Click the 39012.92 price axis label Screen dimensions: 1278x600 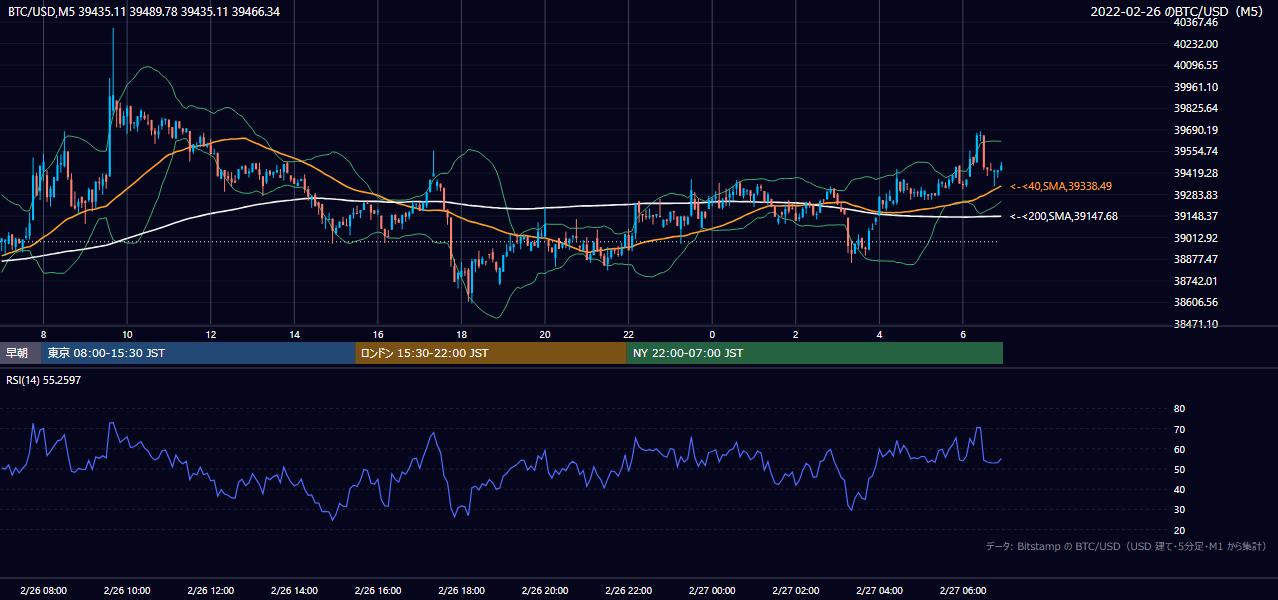1196,238
